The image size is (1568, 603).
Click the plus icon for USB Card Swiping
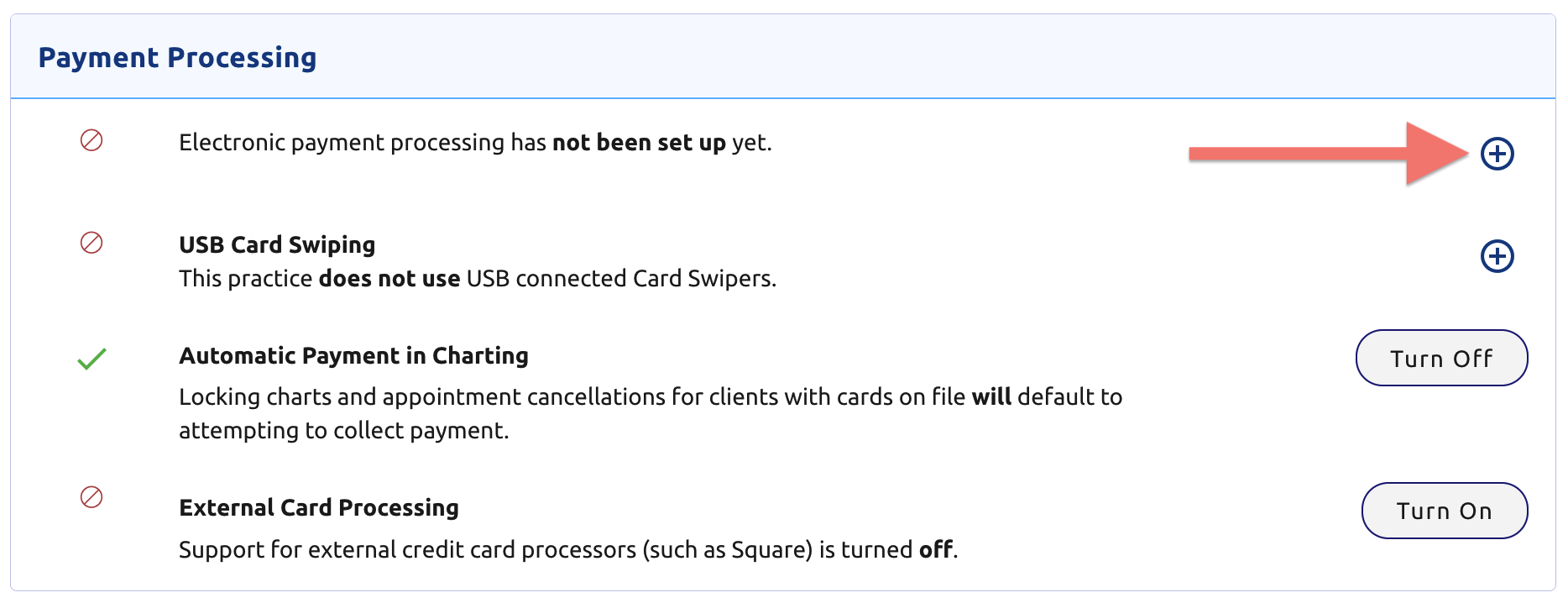click(x=1497, y=256)
